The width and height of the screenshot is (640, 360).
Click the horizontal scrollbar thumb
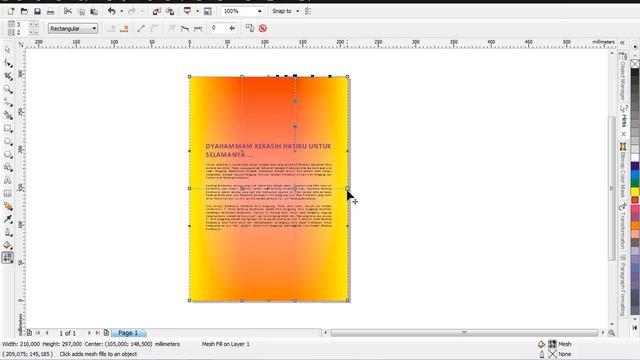coord(464,333)
